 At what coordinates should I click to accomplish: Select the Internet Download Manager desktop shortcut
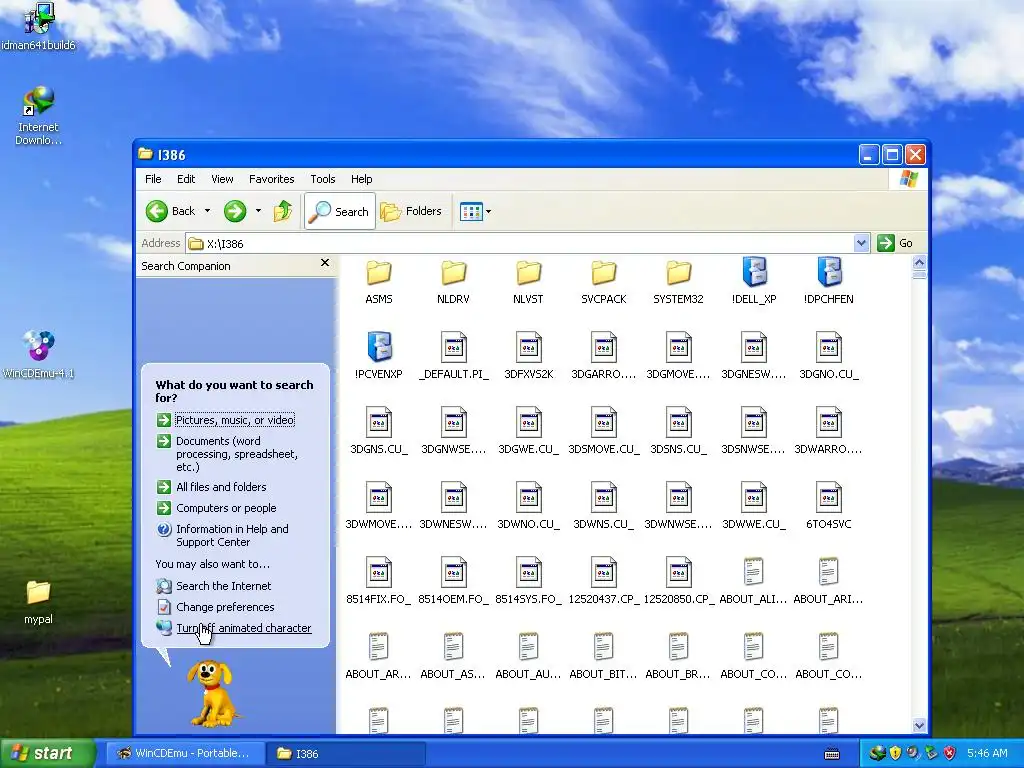38,116
